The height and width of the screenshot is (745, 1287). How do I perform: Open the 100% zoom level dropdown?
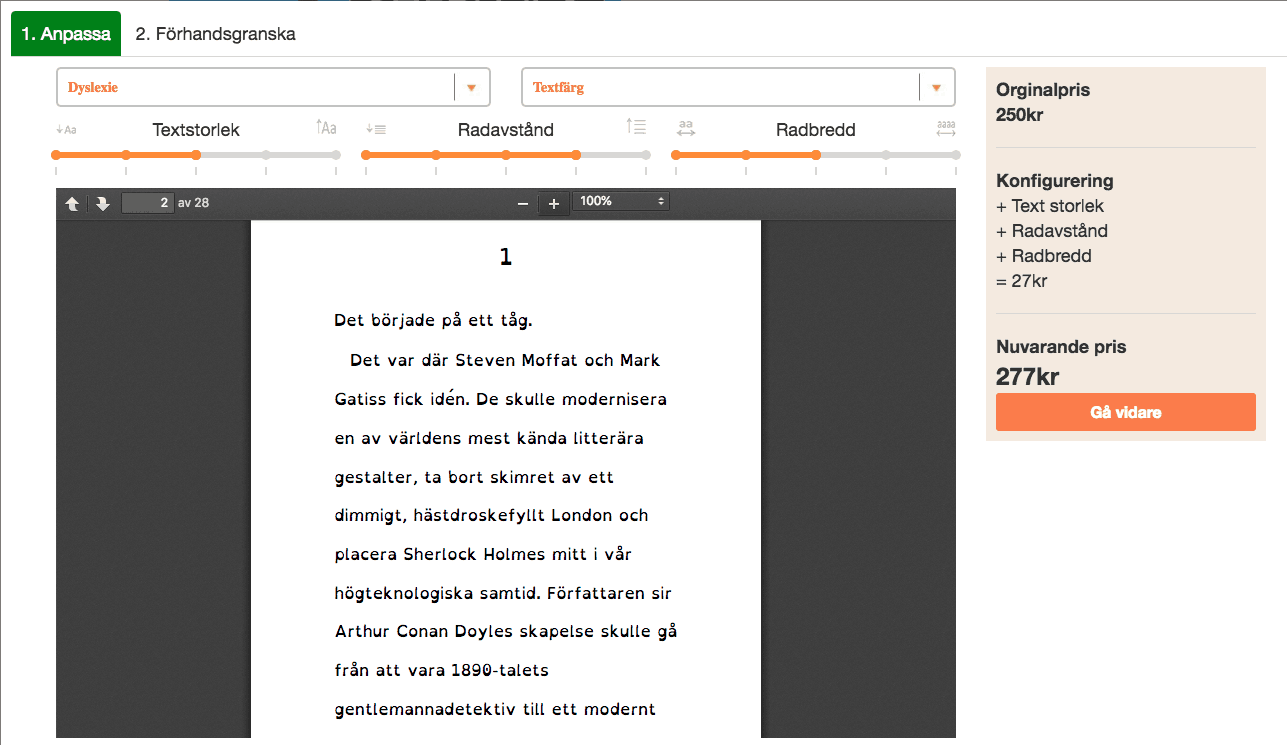[x=621, y=201]
